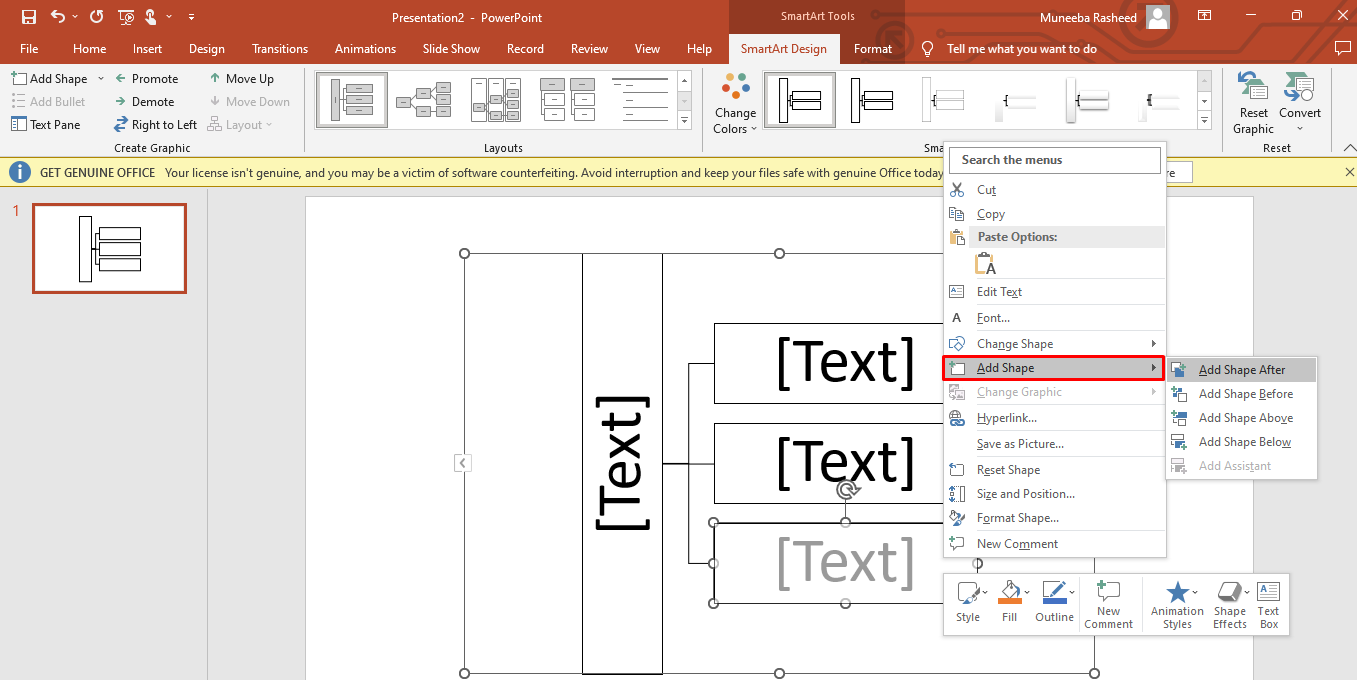1357x680 pixels.
Task: Select Add Shape Before
Action: [x=1242, y=393]
